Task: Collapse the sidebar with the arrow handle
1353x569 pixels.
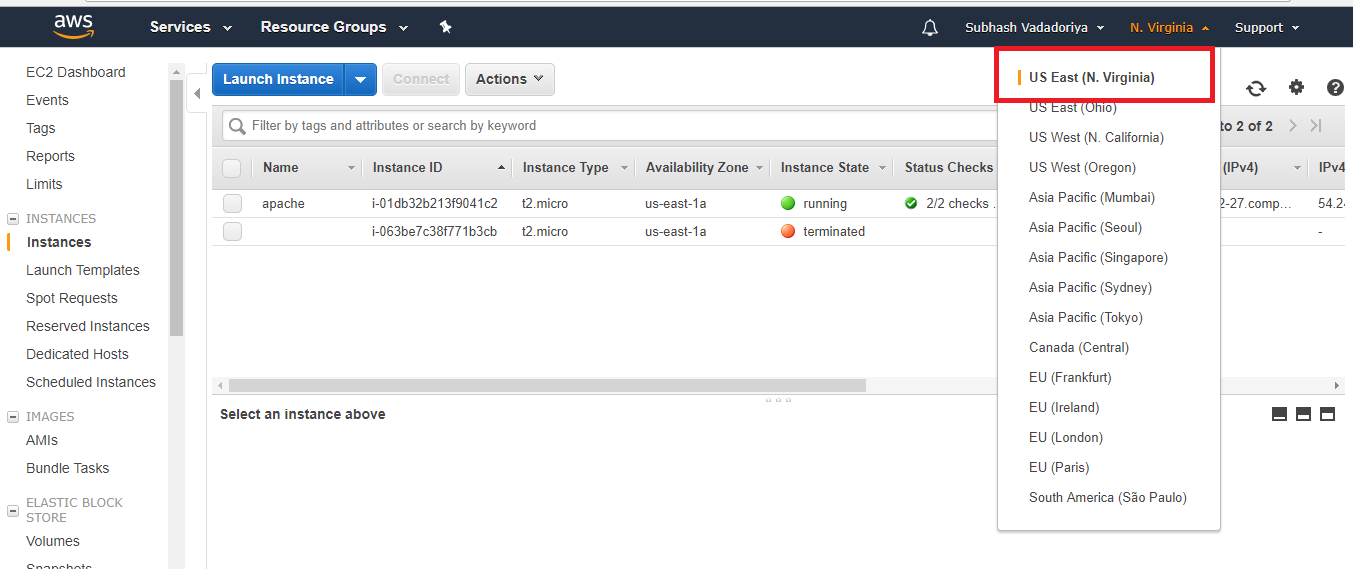Action: coord(197,93)
